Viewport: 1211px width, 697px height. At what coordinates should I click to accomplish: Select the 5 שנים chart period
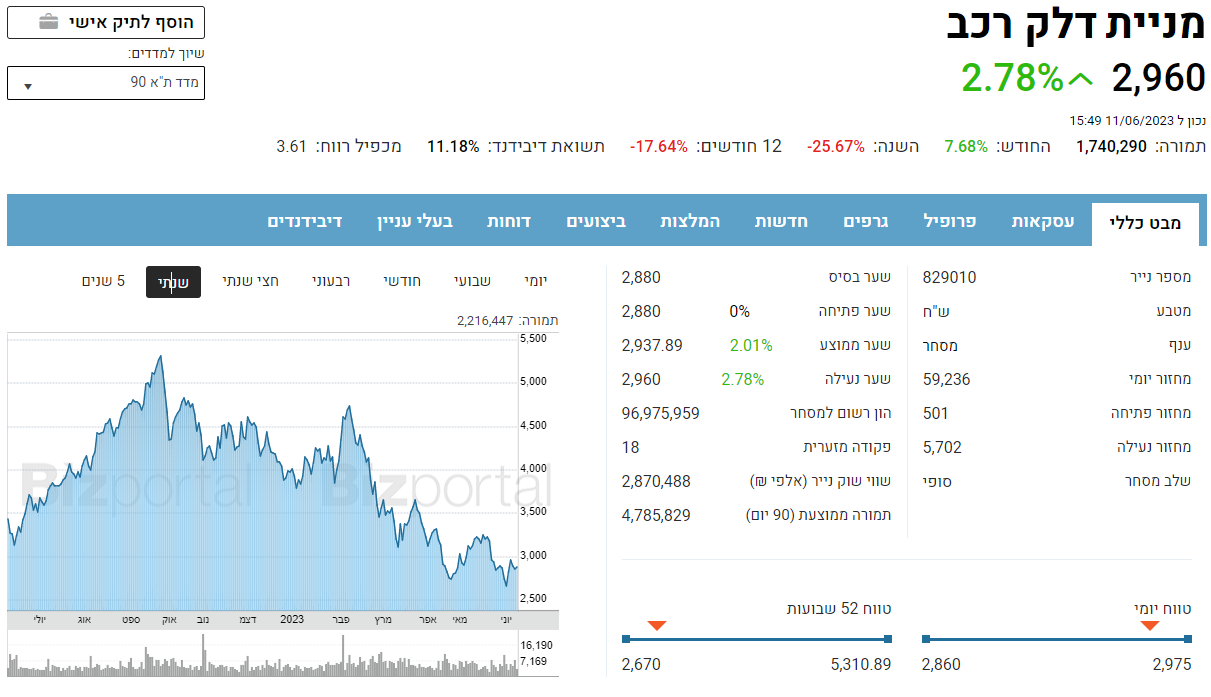pos(103,281)
